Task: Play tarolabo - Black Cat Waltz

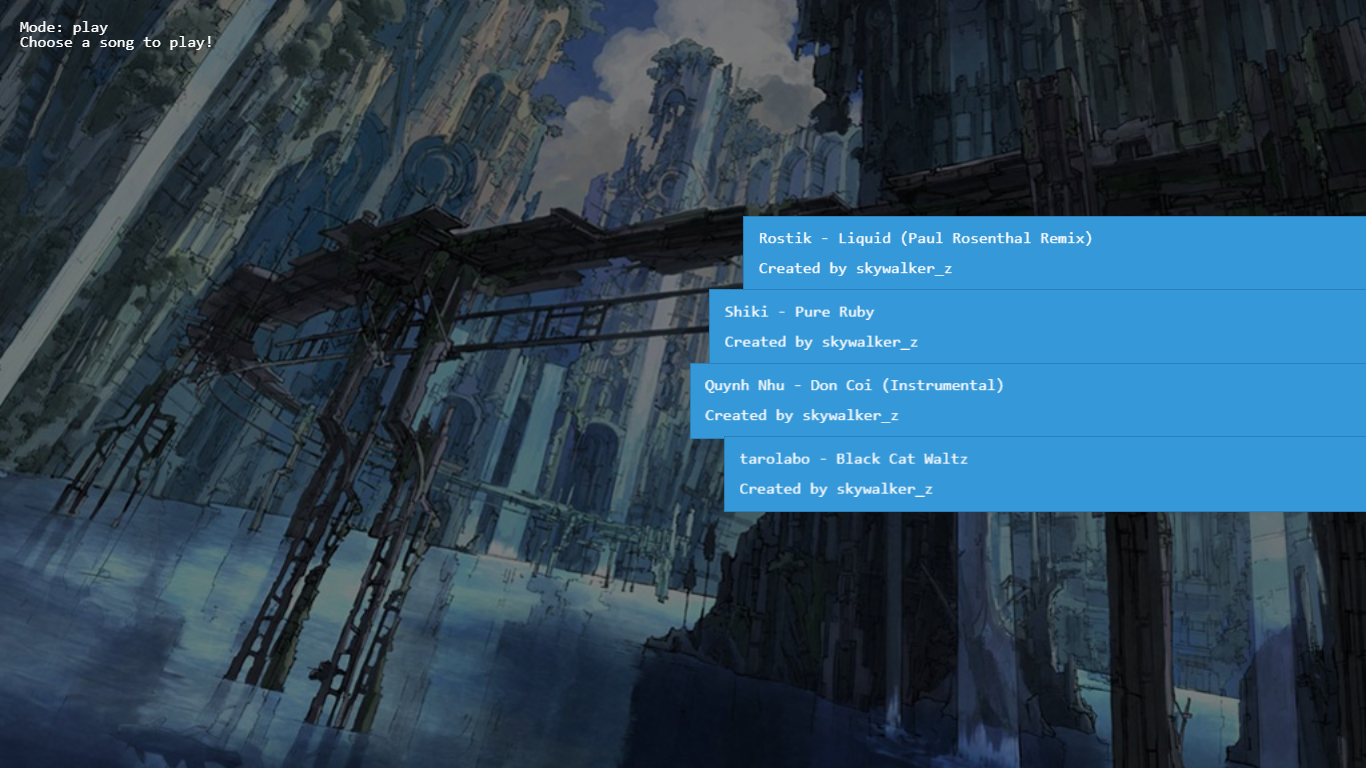Action: coord(1045,474)
